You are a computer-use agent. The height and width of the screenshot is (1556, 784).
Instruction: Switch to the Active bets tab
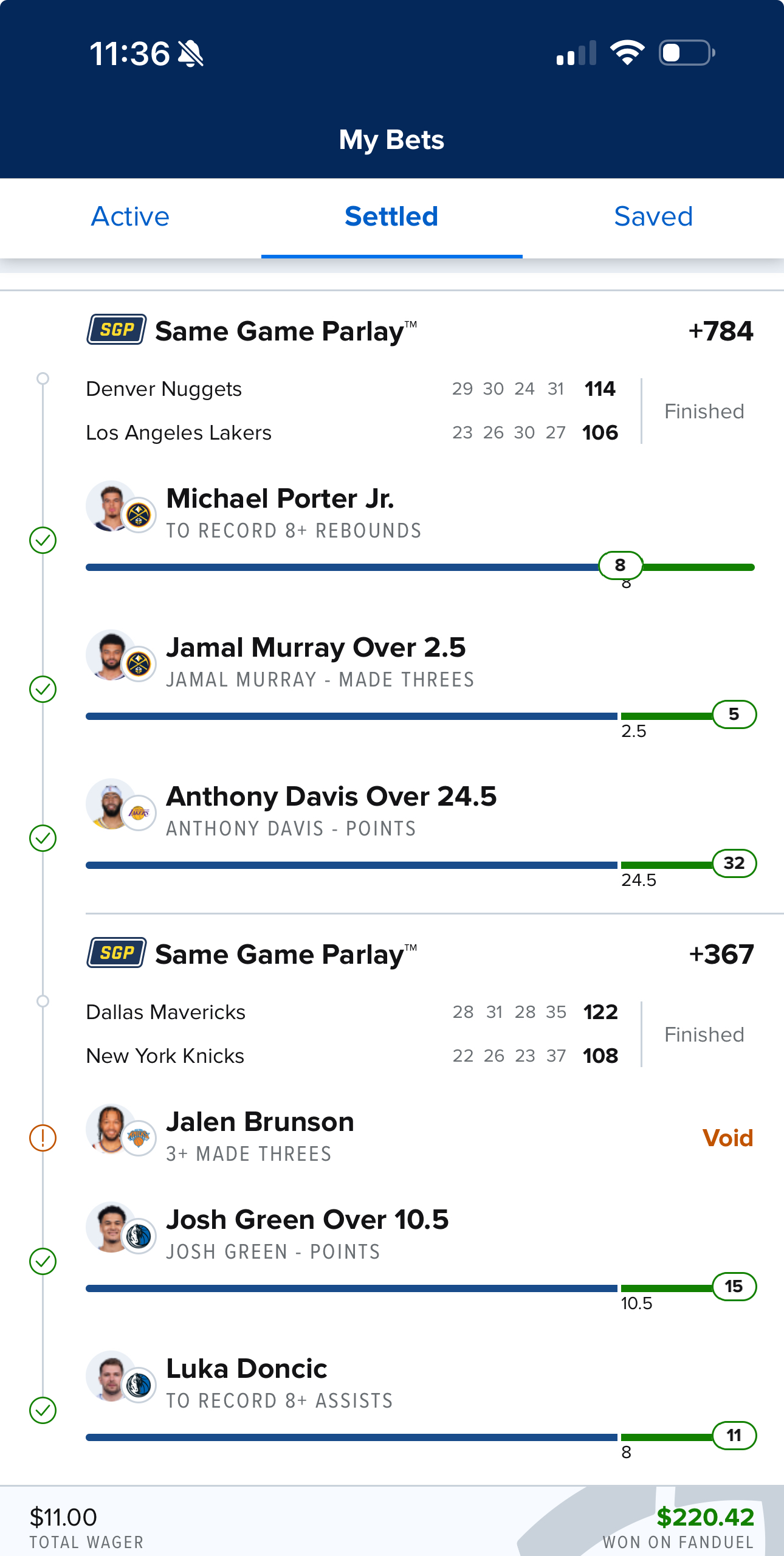[x=130, y=216]
